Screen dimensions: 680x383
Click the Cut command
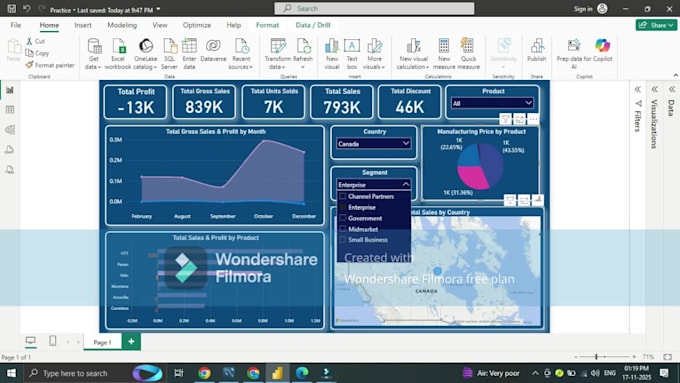coord(35,41)
